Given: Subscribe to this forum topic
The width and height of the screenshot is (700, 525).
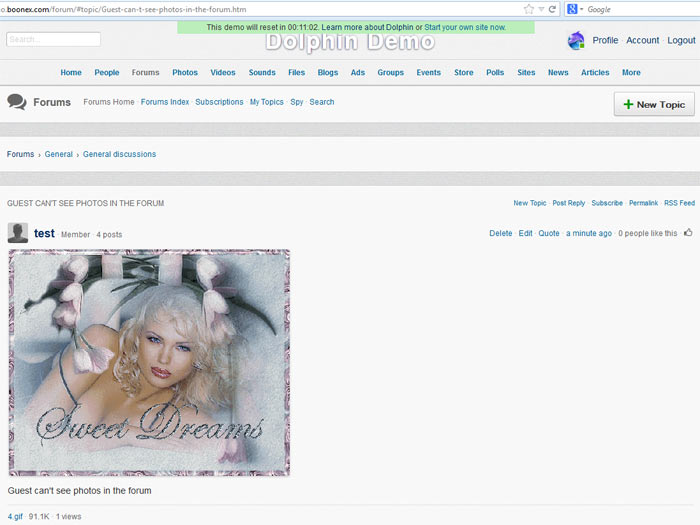Looking at the screenshot, I should pyautogui.click(x=607, y=203).
